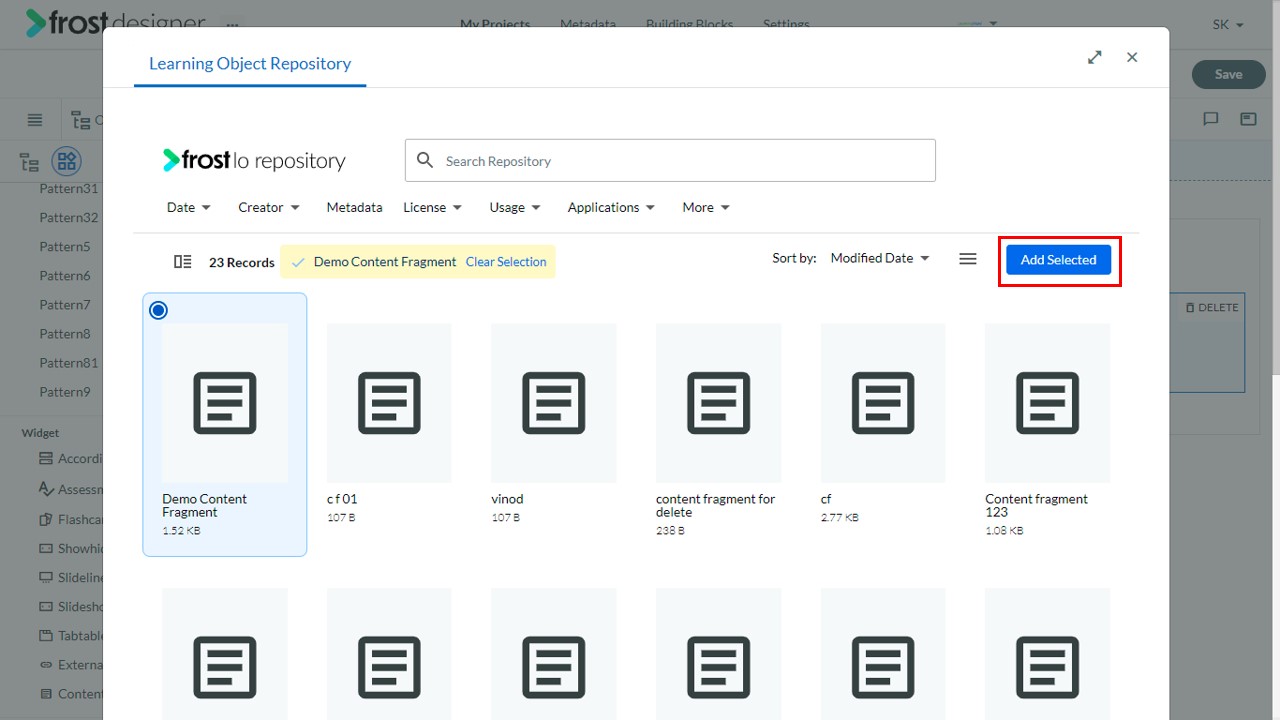Click the Clear Selection link
Viewport: 1280px width, 720px height.
(506, 262)
